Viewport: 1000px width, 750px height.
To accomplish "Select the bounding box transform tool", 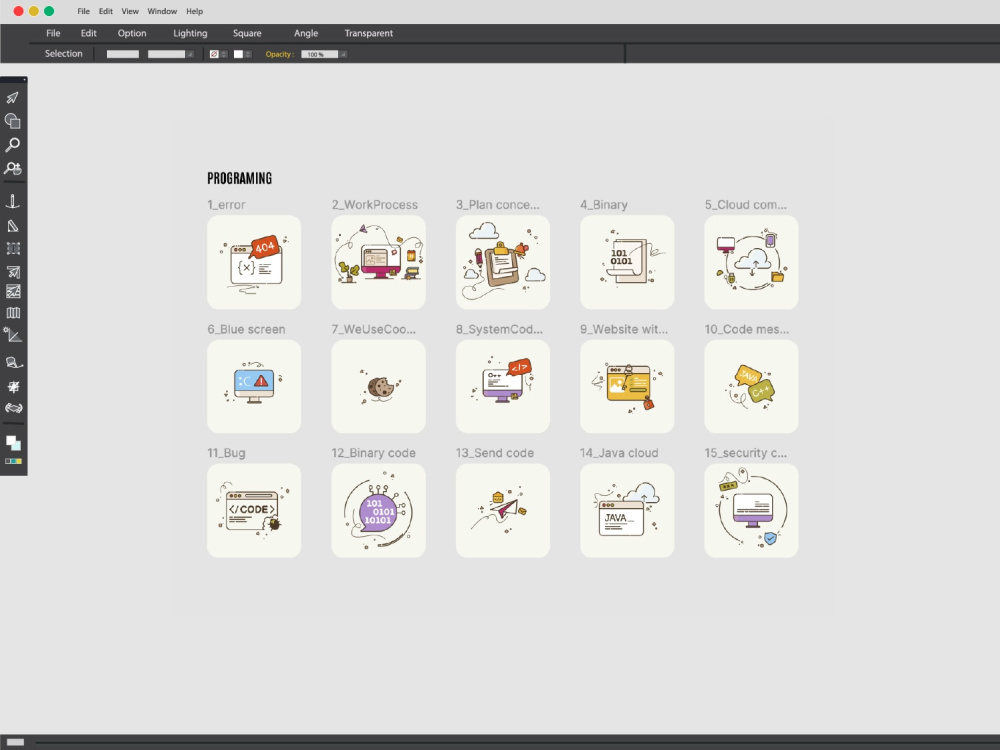I will click(13, 249).
